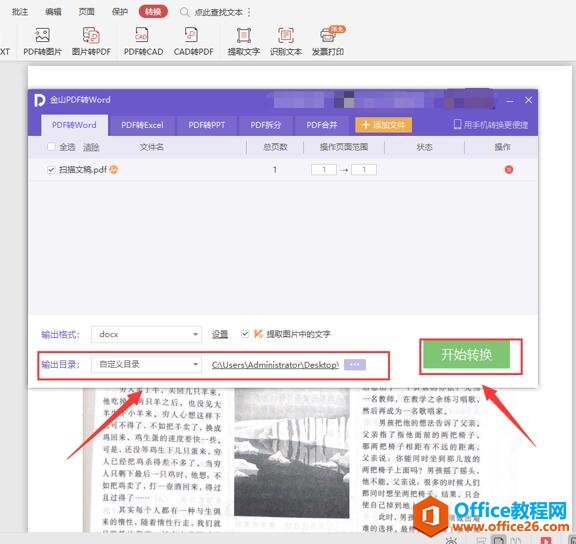Viewport: 576px width, 544px height.
Task: Edit the end page range field
Action: 364,169
